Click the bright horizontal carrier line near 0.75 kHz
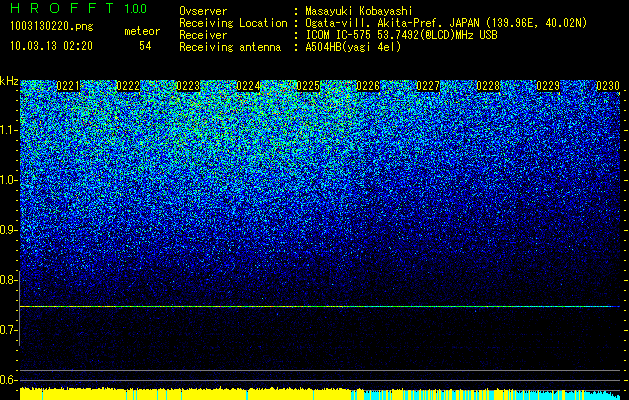This screenshot has width=629, height=400. click(320, 307)
